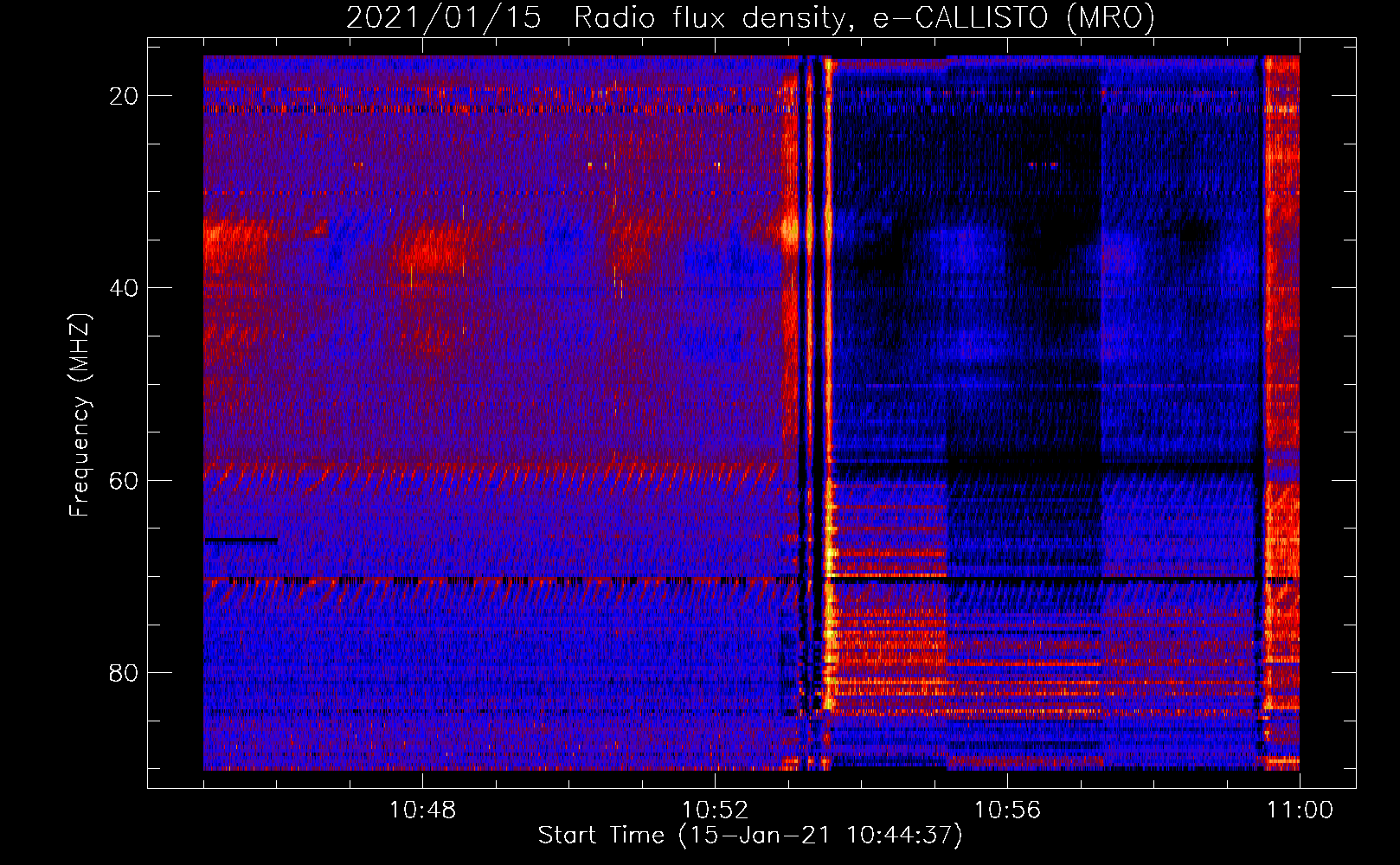Click the '10:56' time tick label
This screenshot has width=1400, height=865.
1007,811
